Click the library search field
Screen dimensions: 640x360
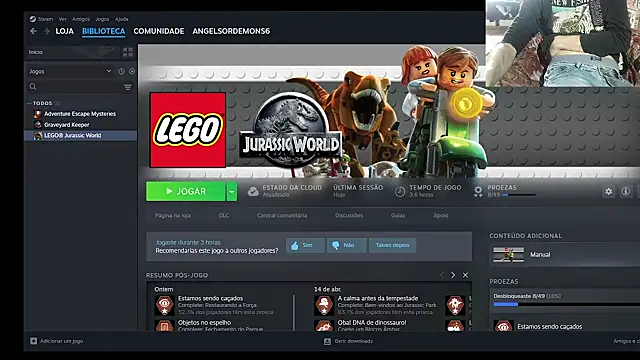(75, 87)
